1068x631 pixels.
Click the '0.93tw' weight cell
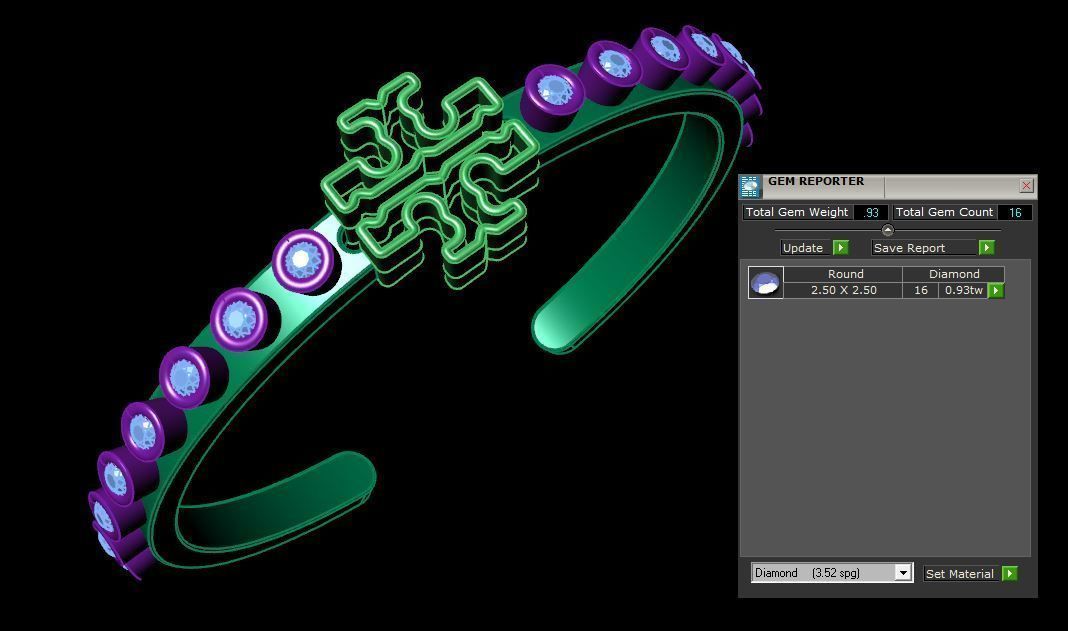(x=963, y=290)
